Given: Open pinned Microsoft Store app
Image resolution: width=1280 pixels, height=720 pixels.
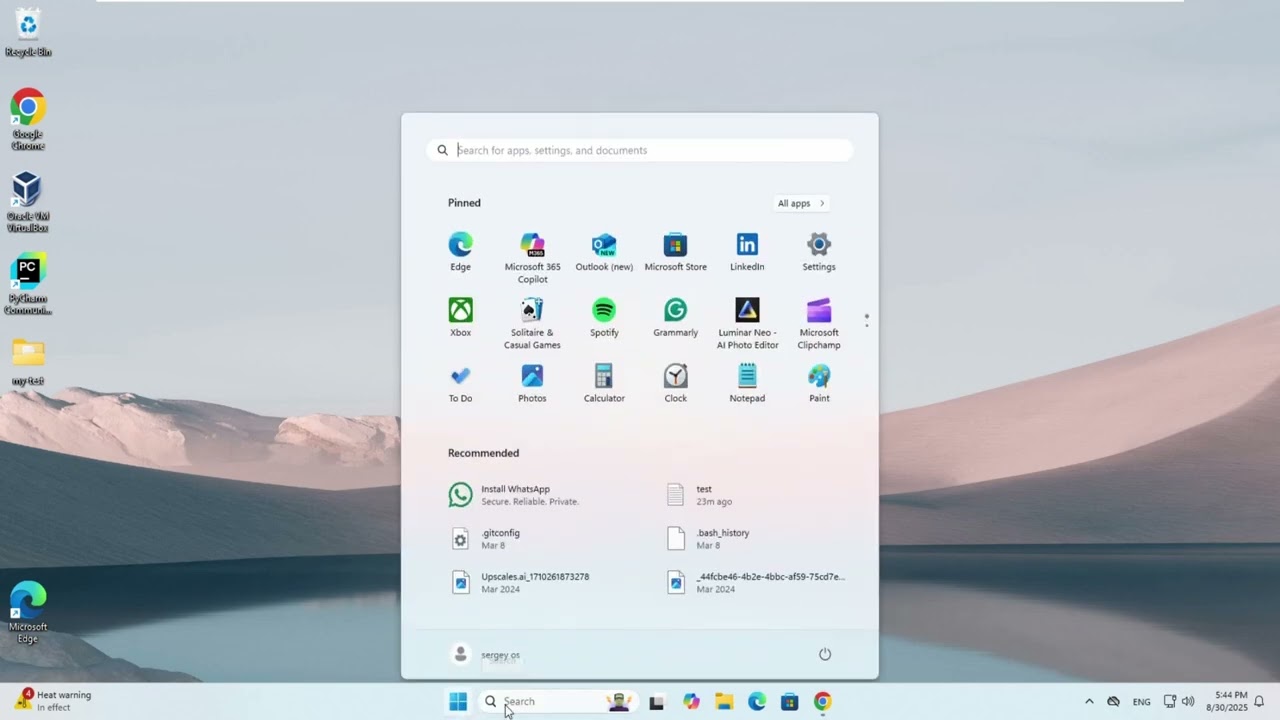Looking at the screenshot, I should pos(675,252).
